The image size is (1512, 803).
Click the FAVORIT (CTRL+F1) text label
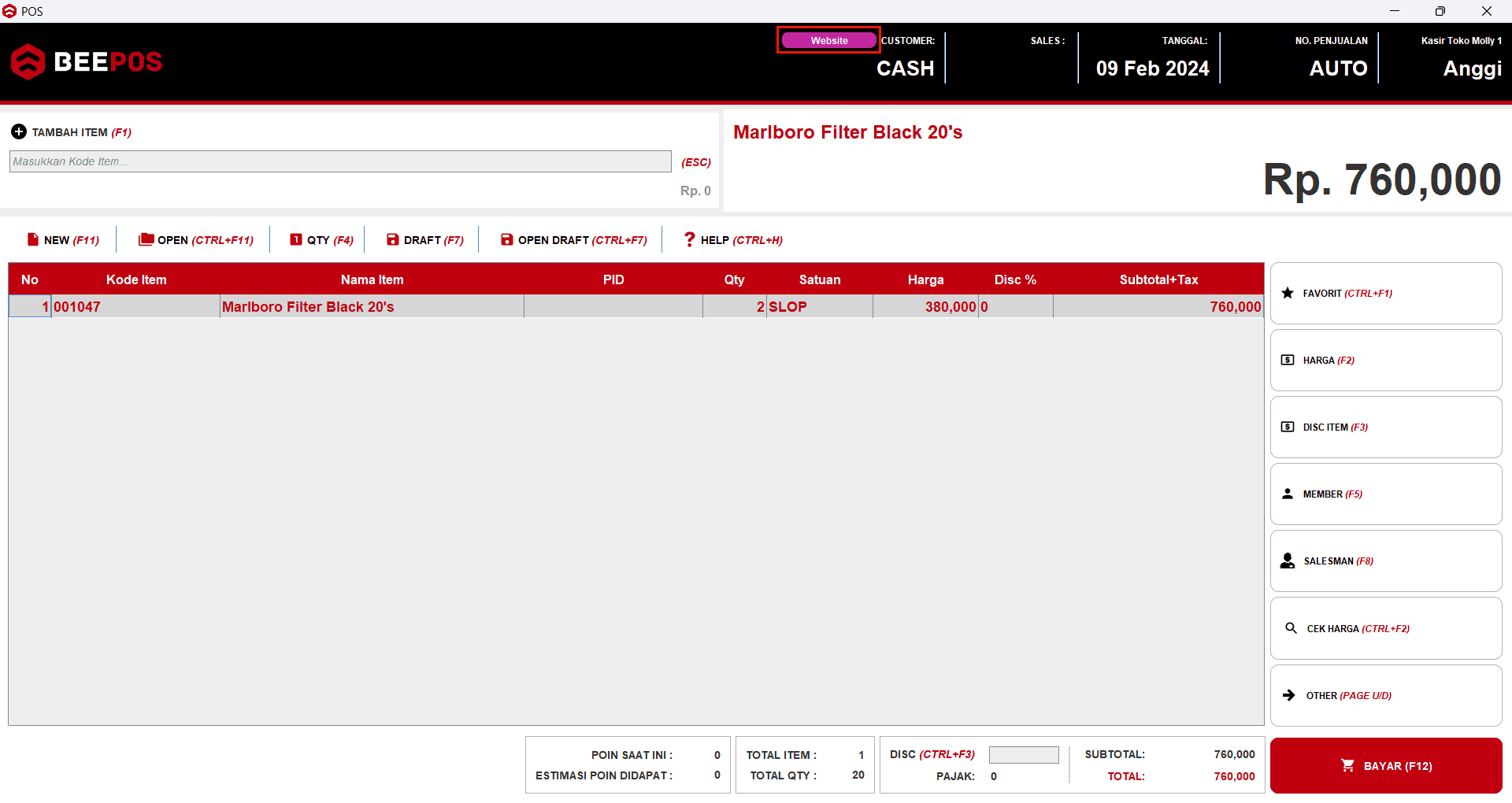click(1347, 293)
